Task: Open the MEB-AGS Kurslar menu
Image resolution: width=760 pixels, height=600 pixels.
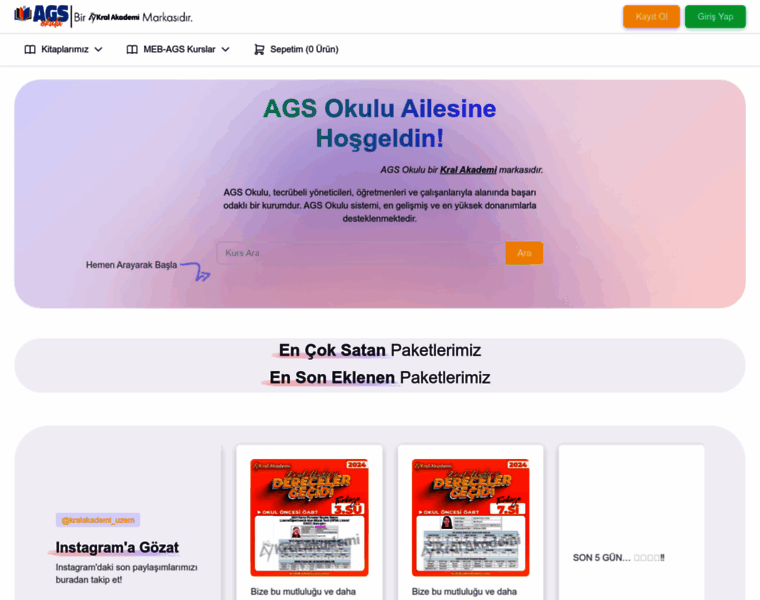Action: (178, 49)
